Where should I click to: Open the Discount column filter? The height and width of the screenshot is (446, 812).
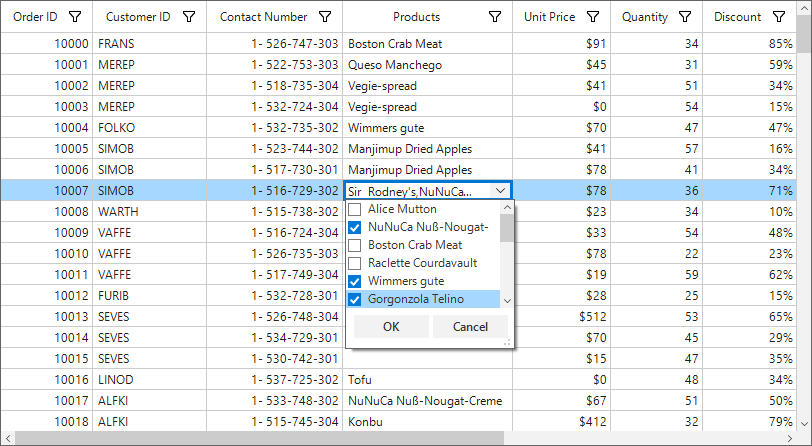click(x=779, y=17)
